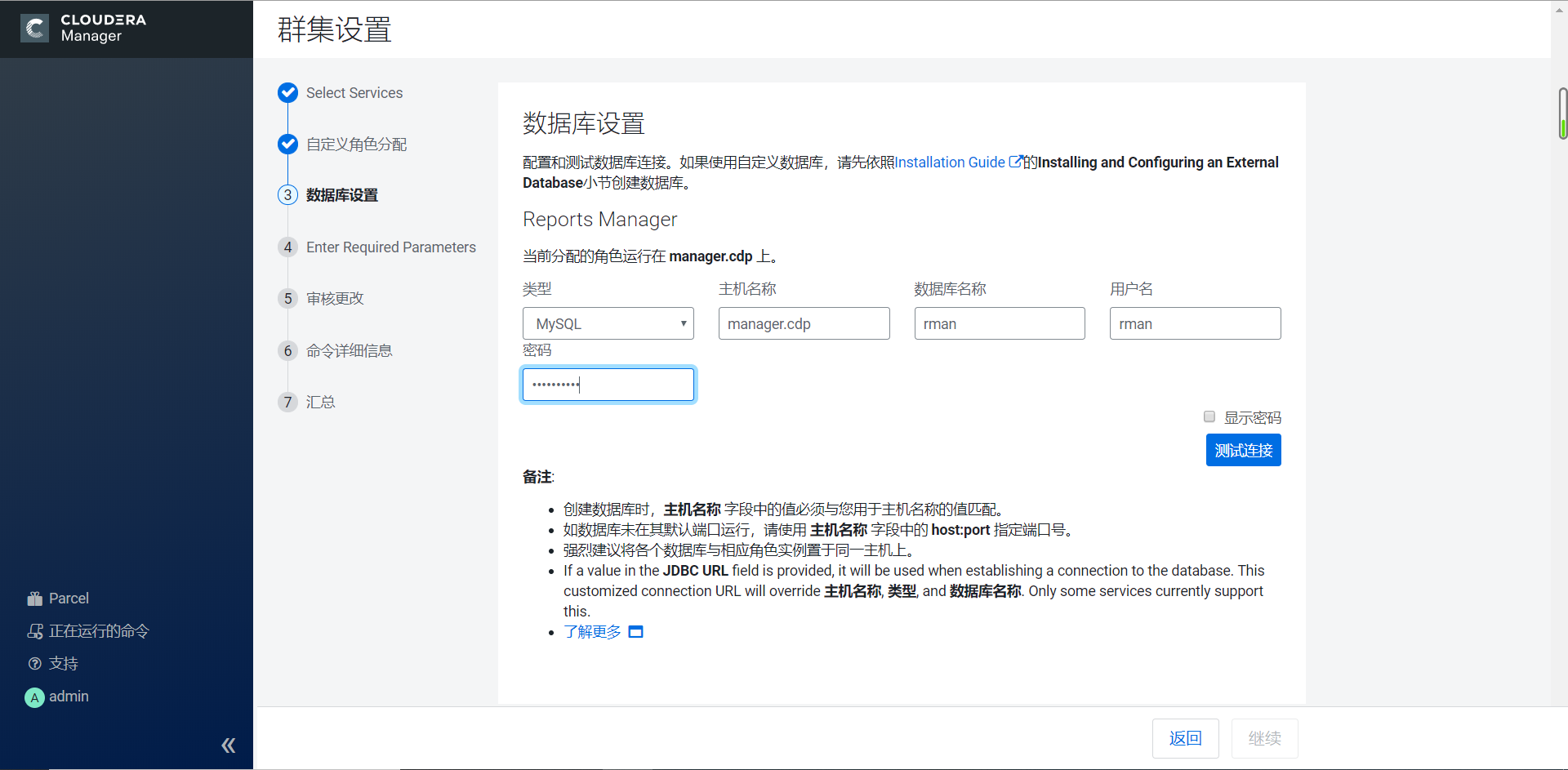The image size is (1568, 770).
Task: Click the 类型 field label
Action: pos(537,289)
